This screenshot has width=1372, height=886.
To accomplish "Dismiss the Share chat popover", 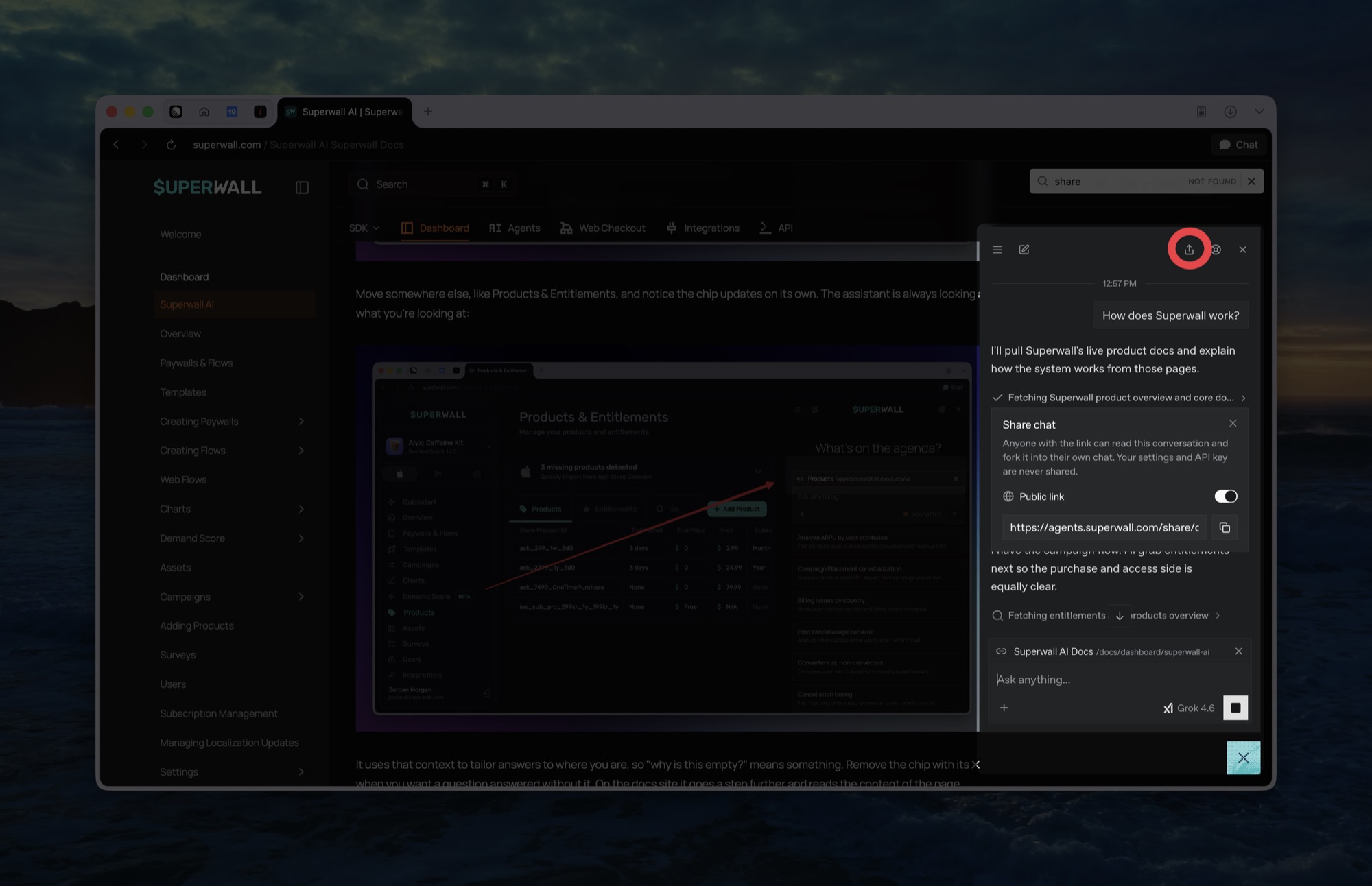I will point(1233,423).
